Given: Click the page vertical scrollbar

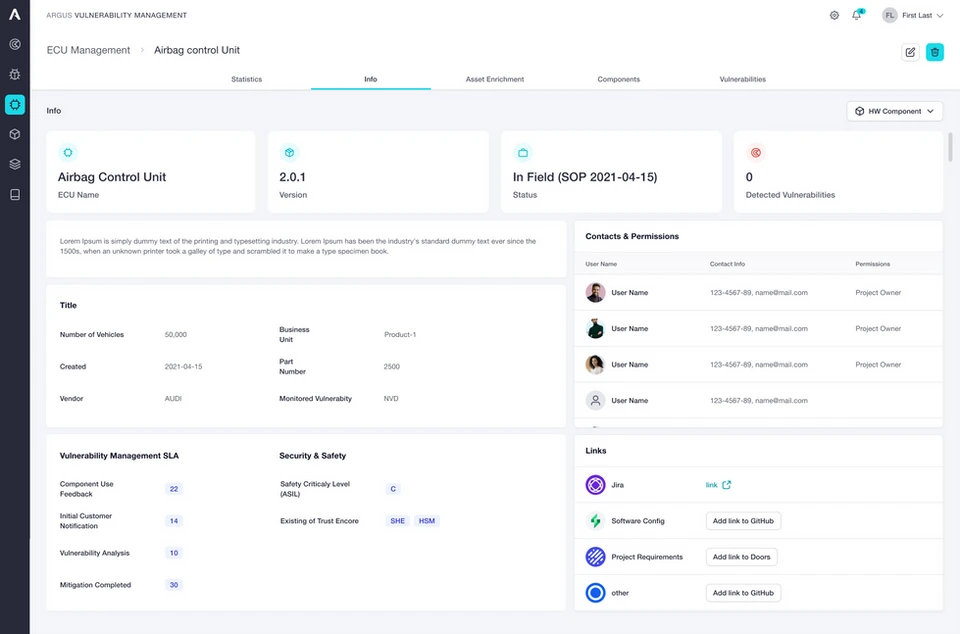Looking at the screenshot, I should 950,147.
